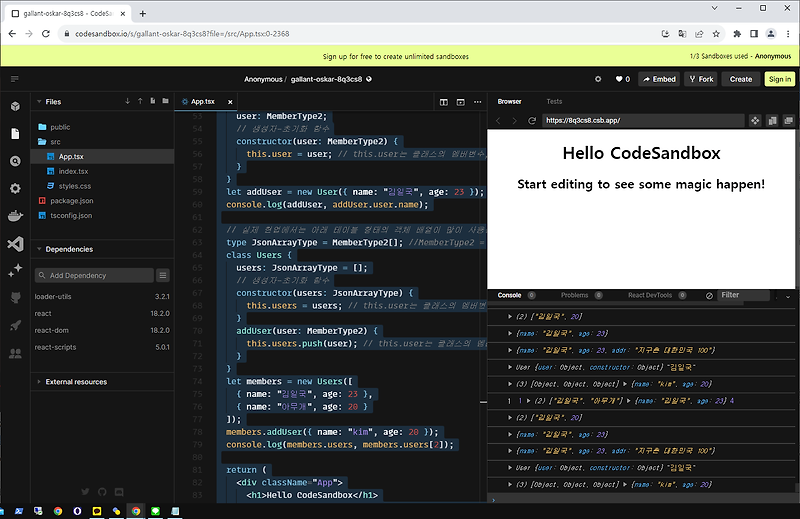Close the App.tsx editor tab
Viewport: 800px width, 519px height.
tap(230, 102)
